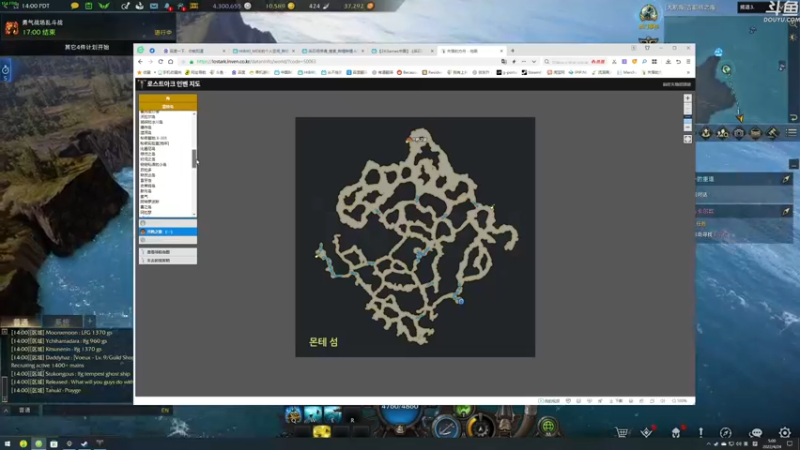Click the globe button on the HUD
The height and width of the screenshot is (450, 800).
[x=548, y=425]
